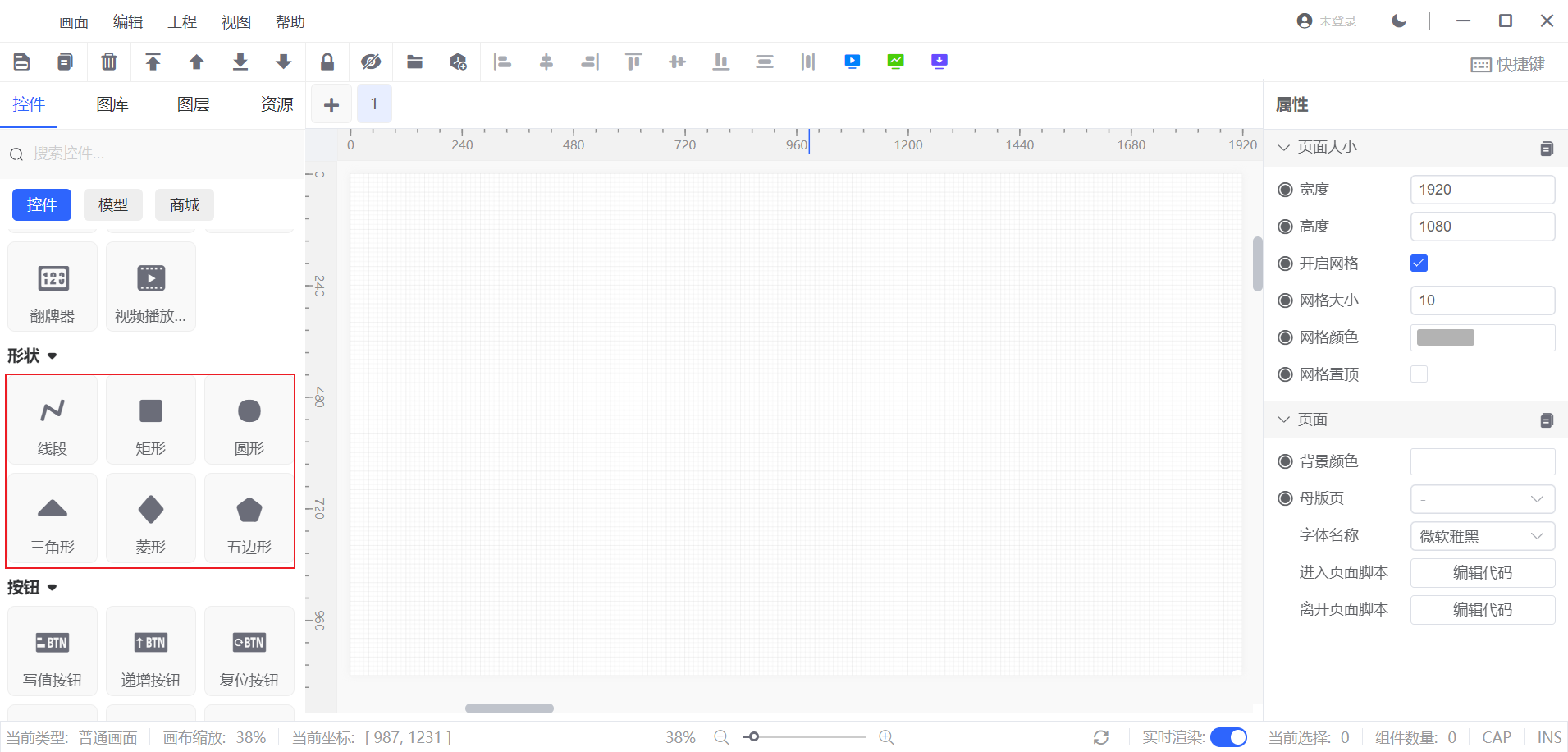1568x752 pixels.
Task: Switch to the 图层 tab
Action: [x=194, y=104]
